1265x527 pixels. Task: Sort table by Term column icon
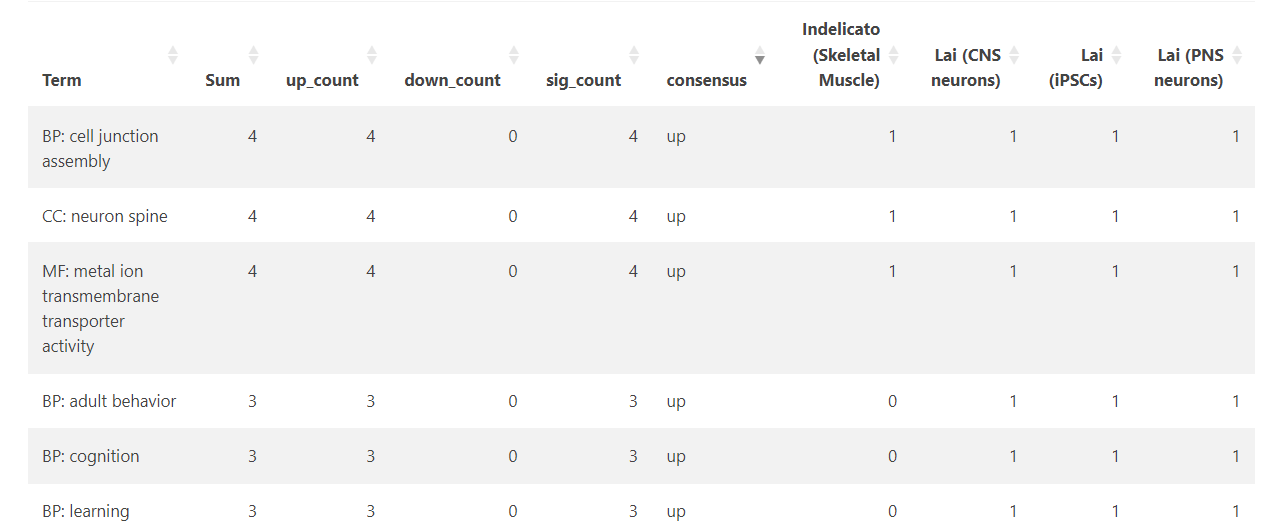click(173, 55)
